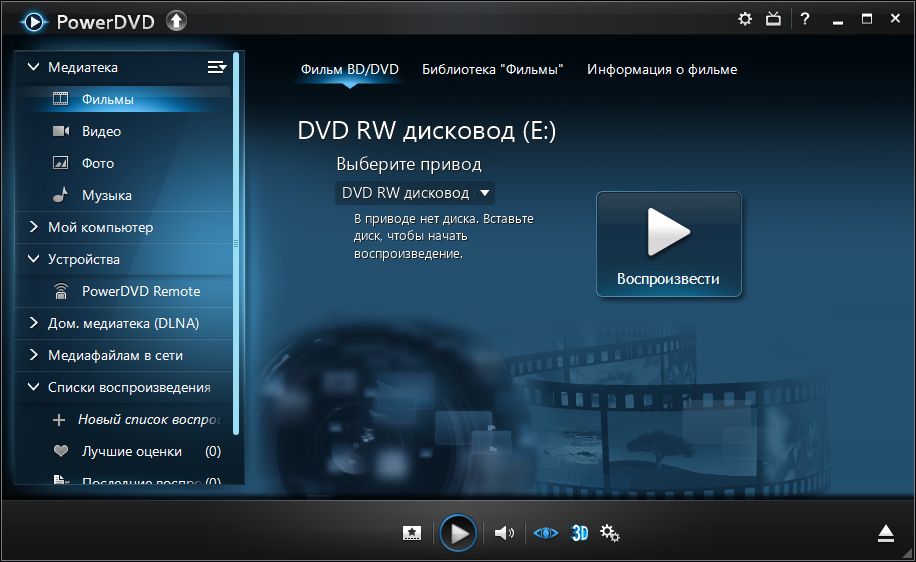Click the Видео camera icon
916x562 pixels.
tap(61, 131)
